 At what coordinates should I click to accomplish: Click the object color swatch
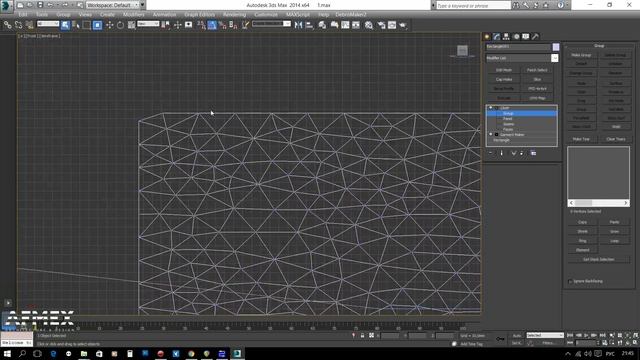pyautogui.click(x=556, y=47)
